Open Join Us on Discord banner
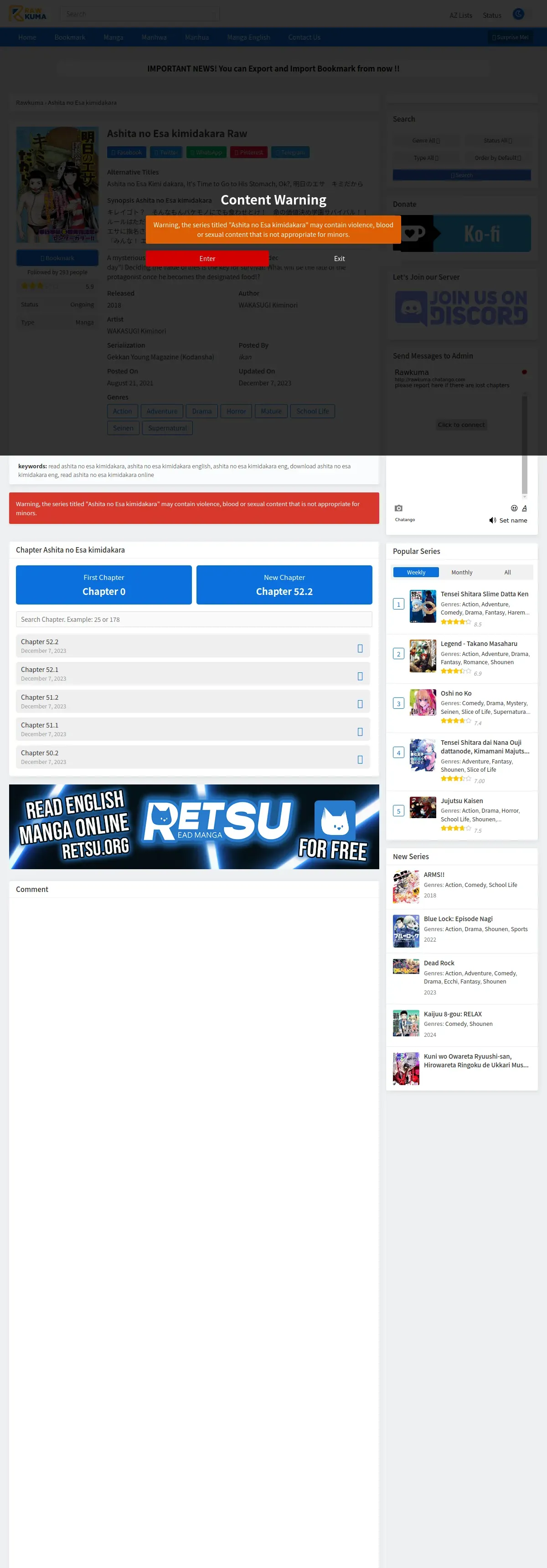The width and height of the screenshot is (547, 1568). (462, 307)
